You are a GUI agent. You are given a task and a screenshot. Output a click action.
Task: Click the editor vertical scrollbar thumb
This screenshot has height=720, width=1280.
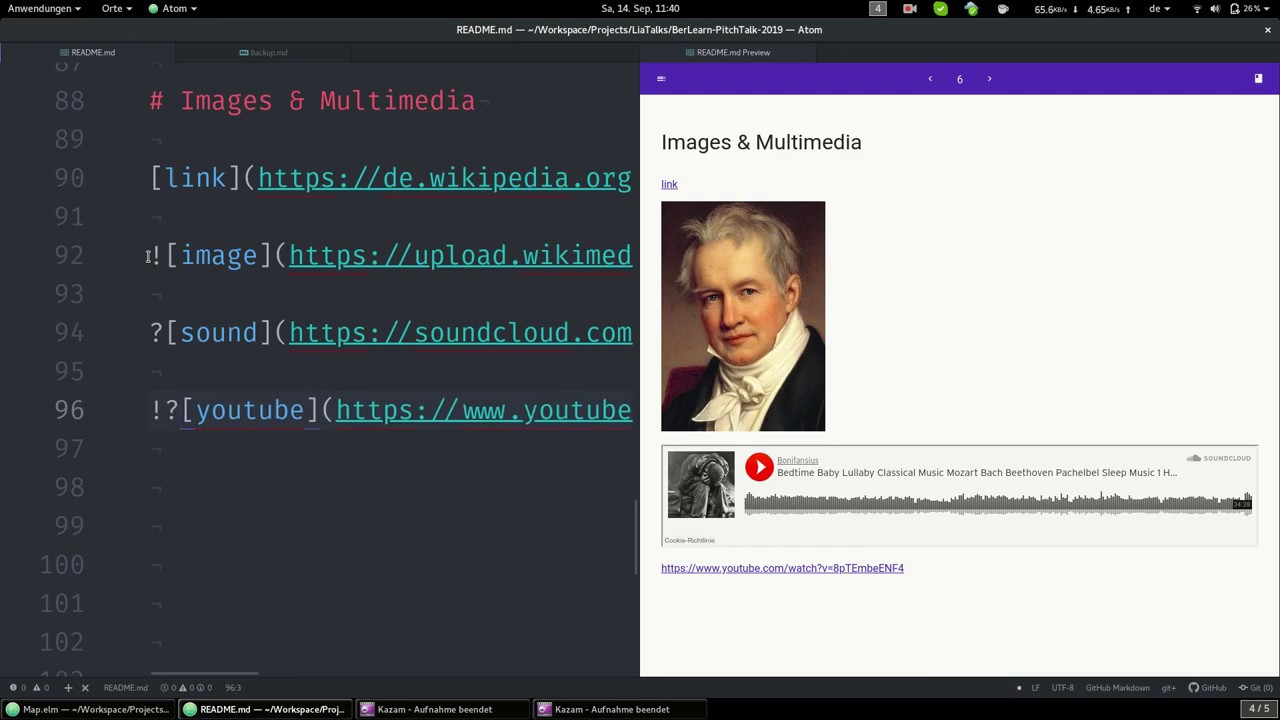tap(637, 536)
